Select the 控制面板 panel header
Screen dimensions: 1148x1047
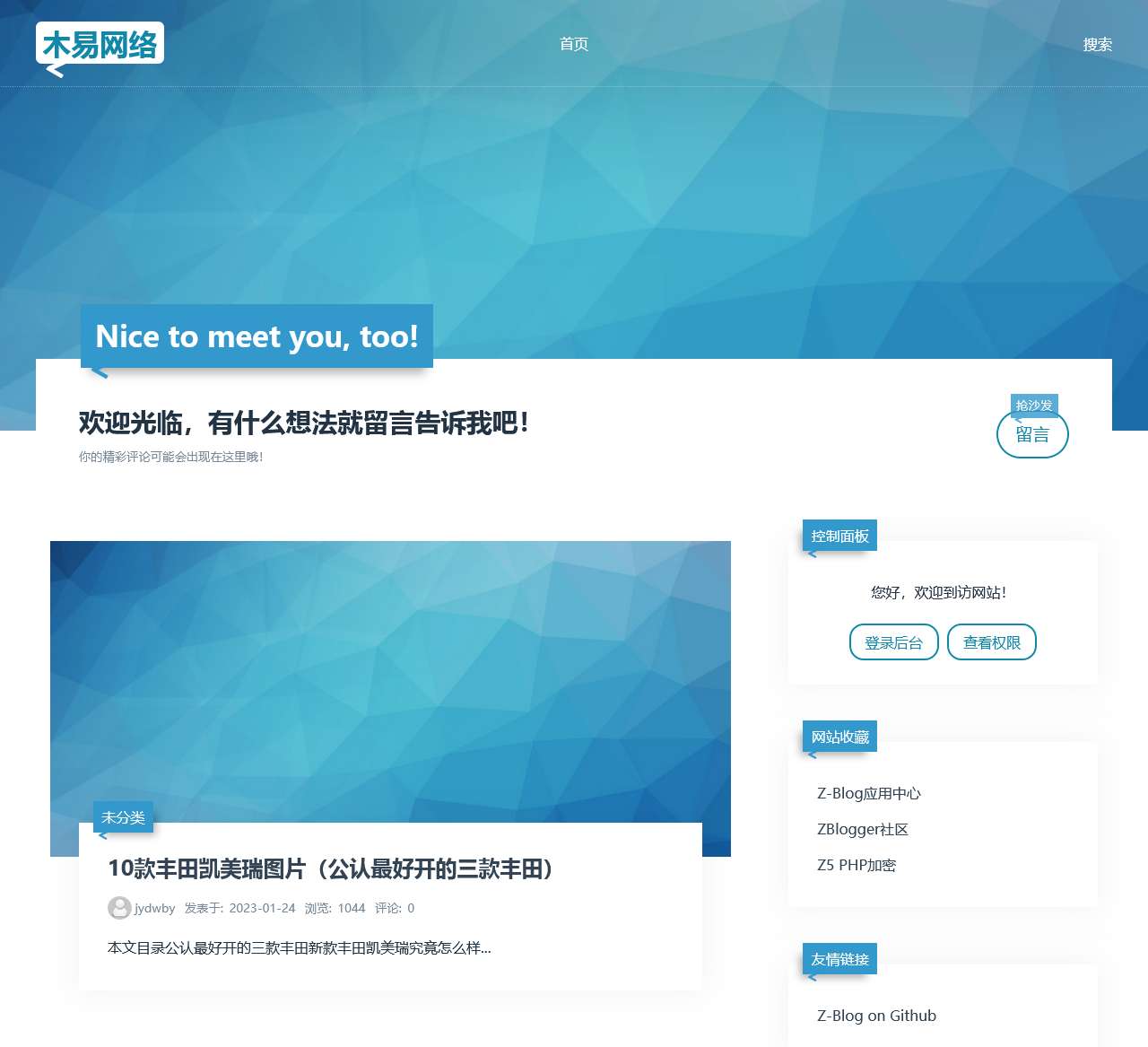click(x=839, y=536)
